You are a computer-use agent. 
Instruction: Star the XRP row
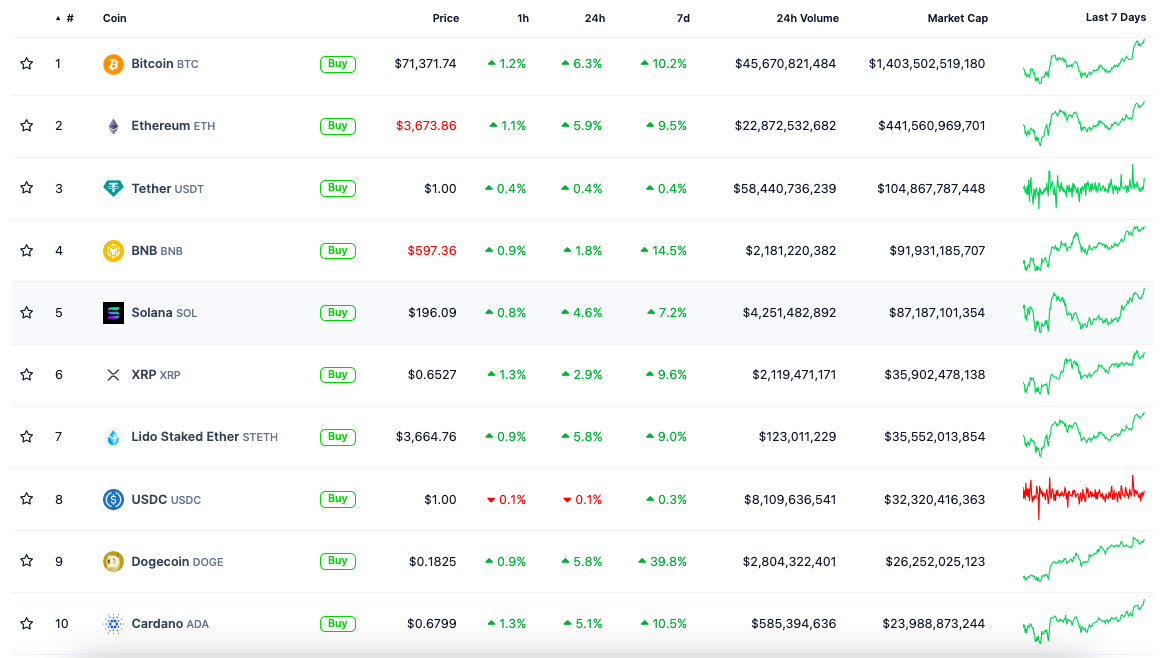27,375
